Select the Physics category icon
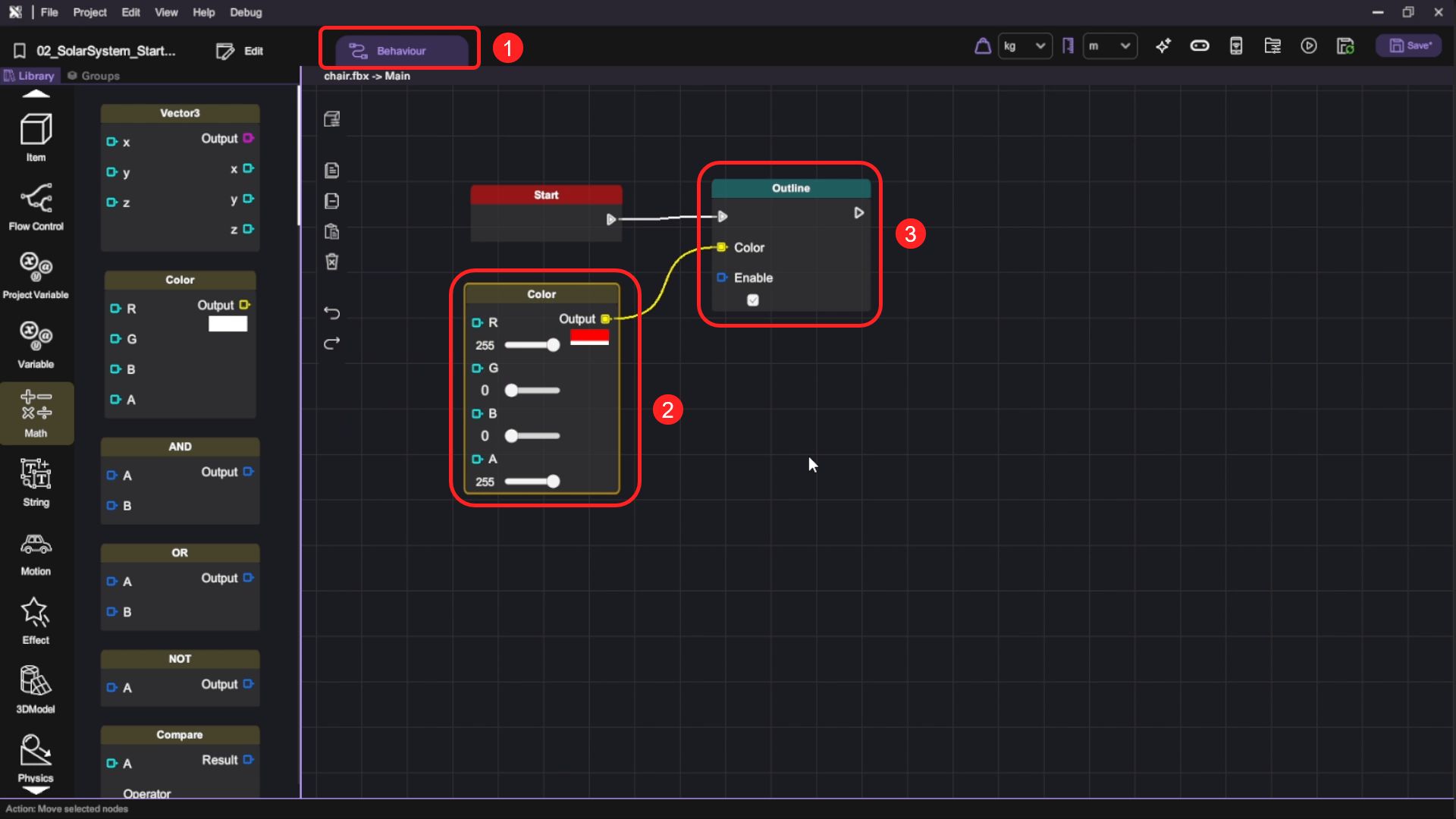The image size is (1456, 819). coord(36,758)
